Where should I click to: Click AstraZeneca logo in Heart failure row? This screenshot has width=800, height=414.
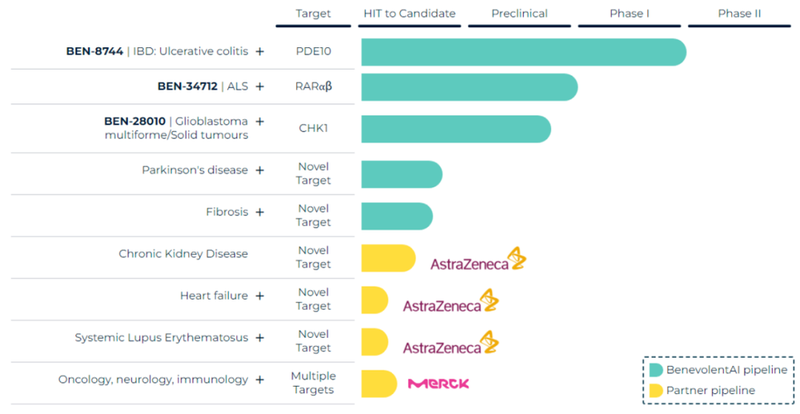(450, 303)
